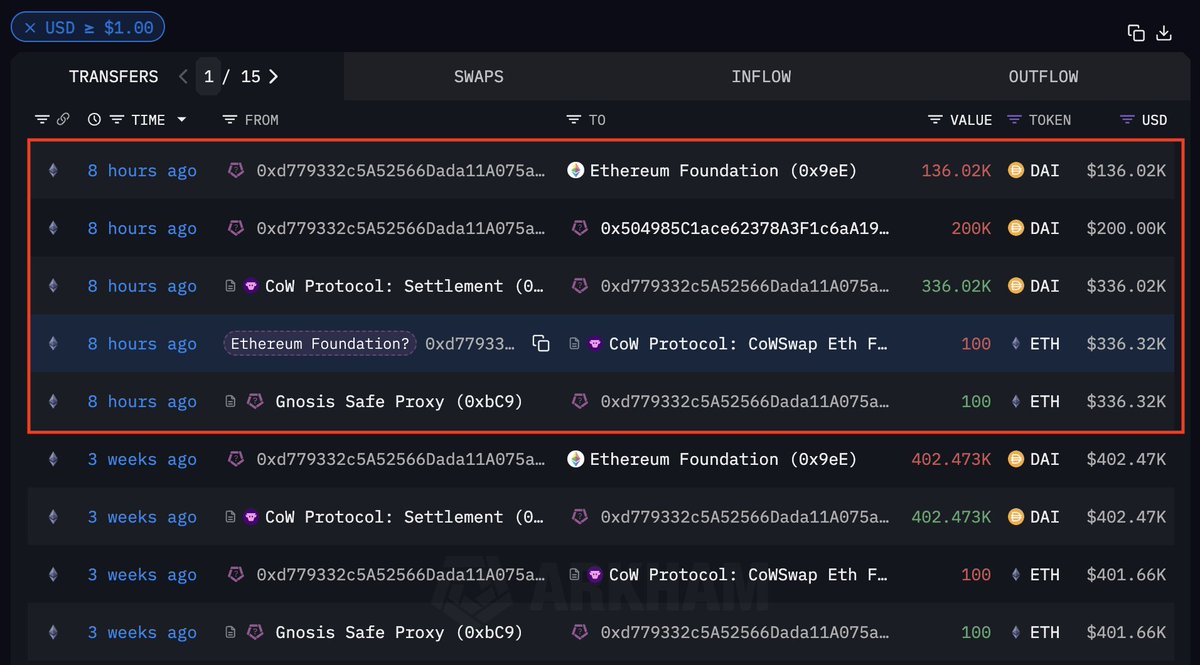Click the contract document icon before Gnosis Safe Proxy, 8 hours ago
The width and height of the screenshot is (1200, 665).
230,402
